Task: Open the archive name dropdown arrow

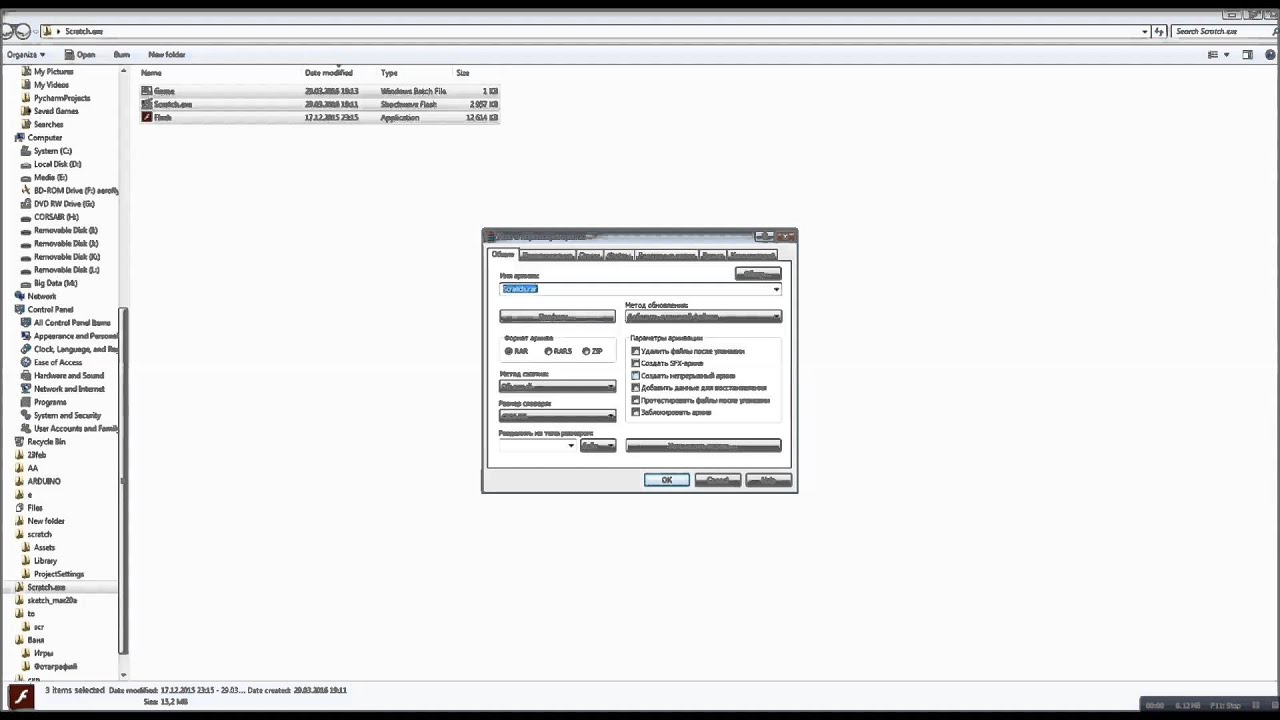Action: 776,289
